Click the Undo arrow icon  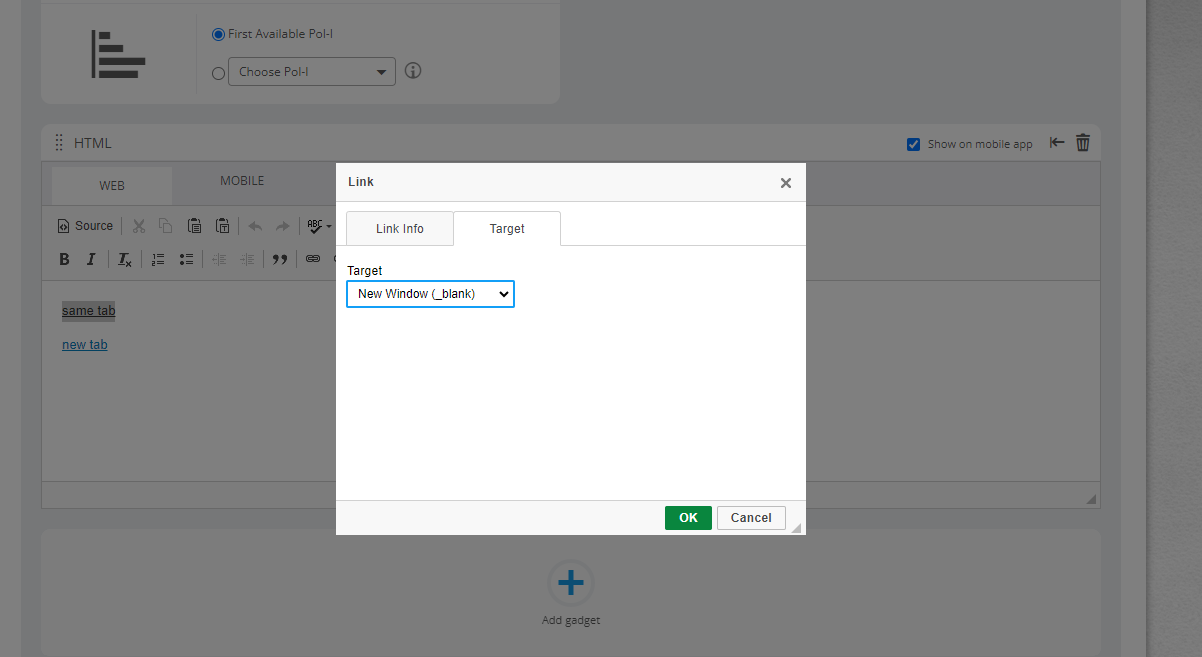coord(255,226)
